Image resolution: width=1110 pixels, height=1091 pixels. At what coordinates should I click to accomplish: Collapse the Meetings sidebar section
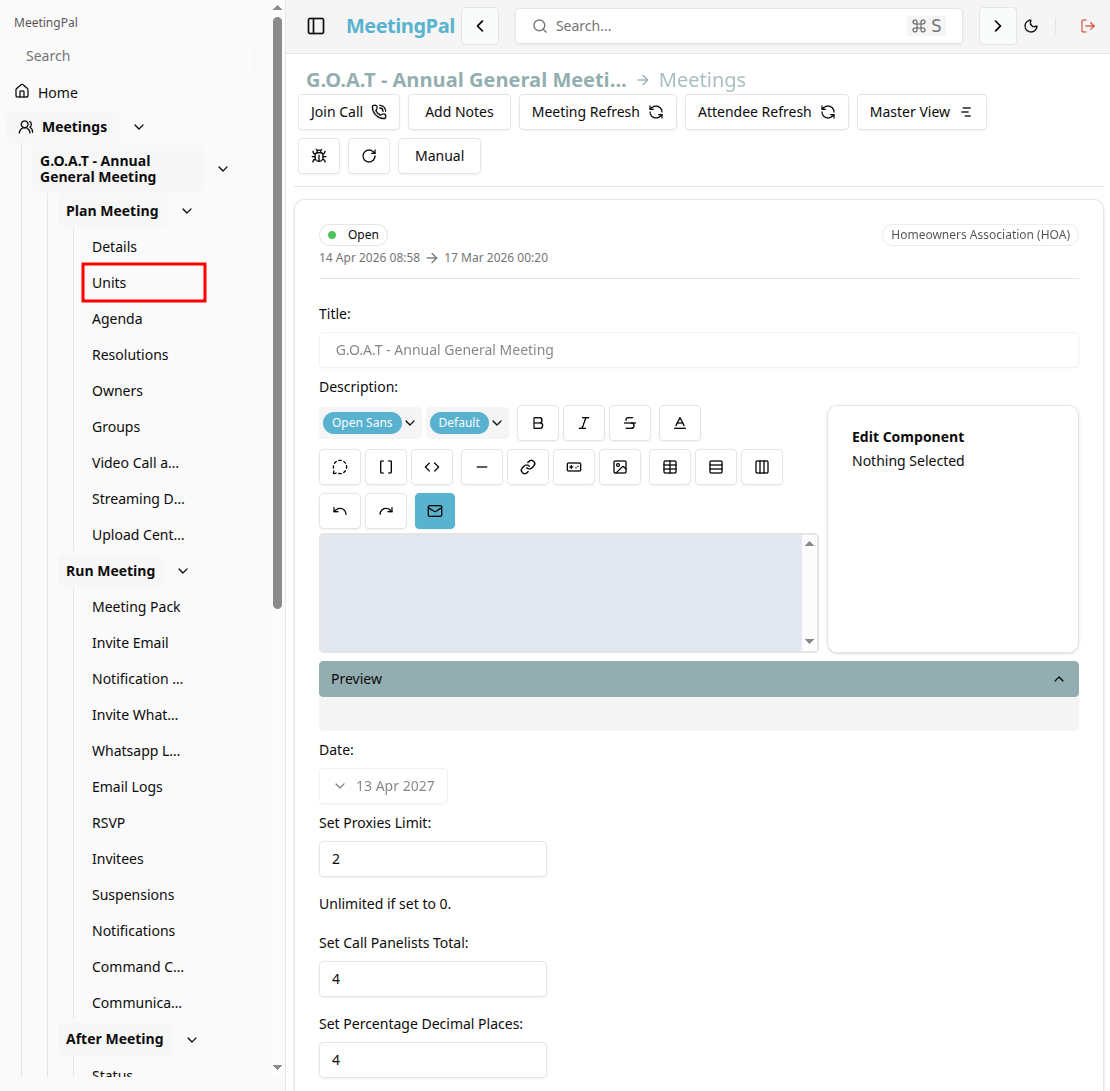click(139, 127)
